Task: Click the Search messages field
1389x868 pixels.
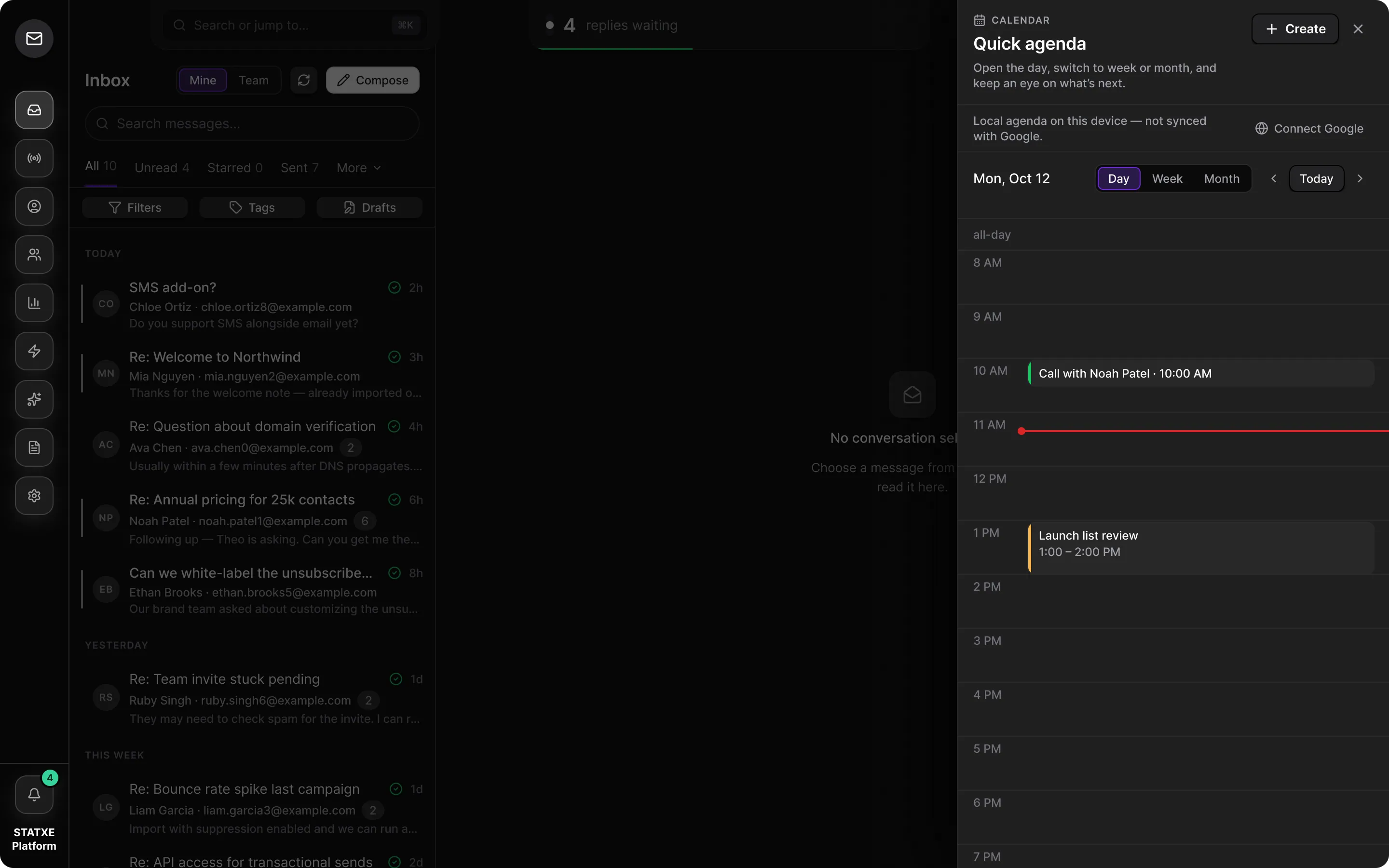Action: 252,123
